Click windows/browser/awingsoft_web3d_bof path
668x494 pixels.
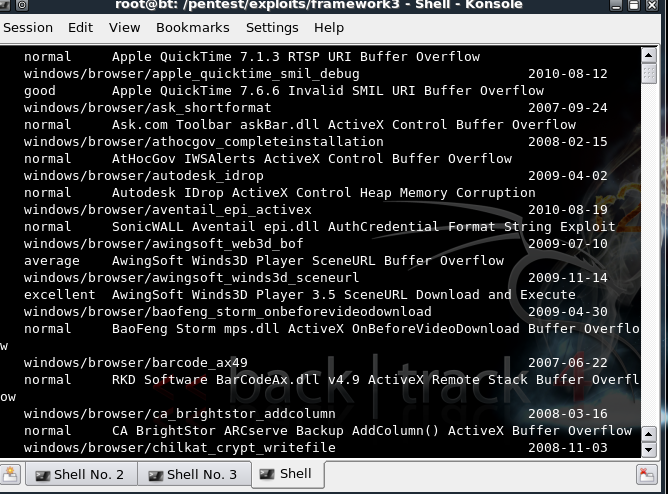click(x=164, y=244)
